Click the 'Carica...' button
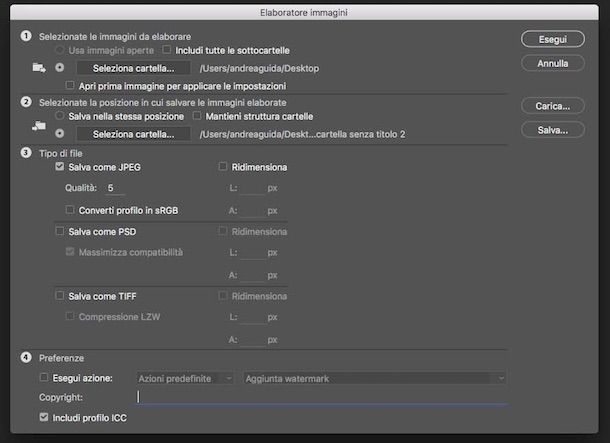The width and height of the screenshot is (610, 443). pyautogui.click(x=552, y=106)
